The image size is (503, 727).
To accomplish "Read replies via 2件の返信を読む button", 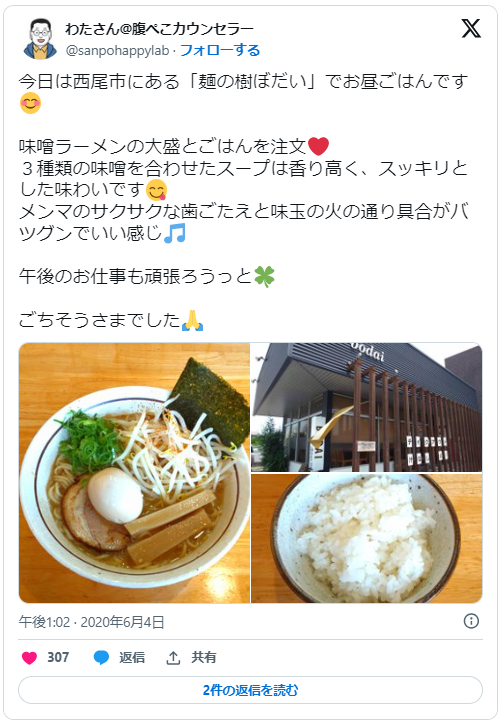I will (x=250, y=690).
